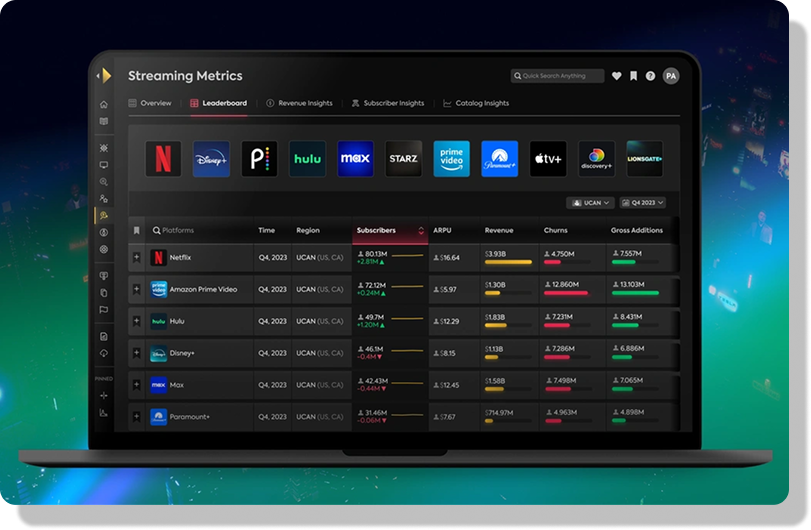Click the Region column header
This screenshot has width=811, height=530.
308,231
